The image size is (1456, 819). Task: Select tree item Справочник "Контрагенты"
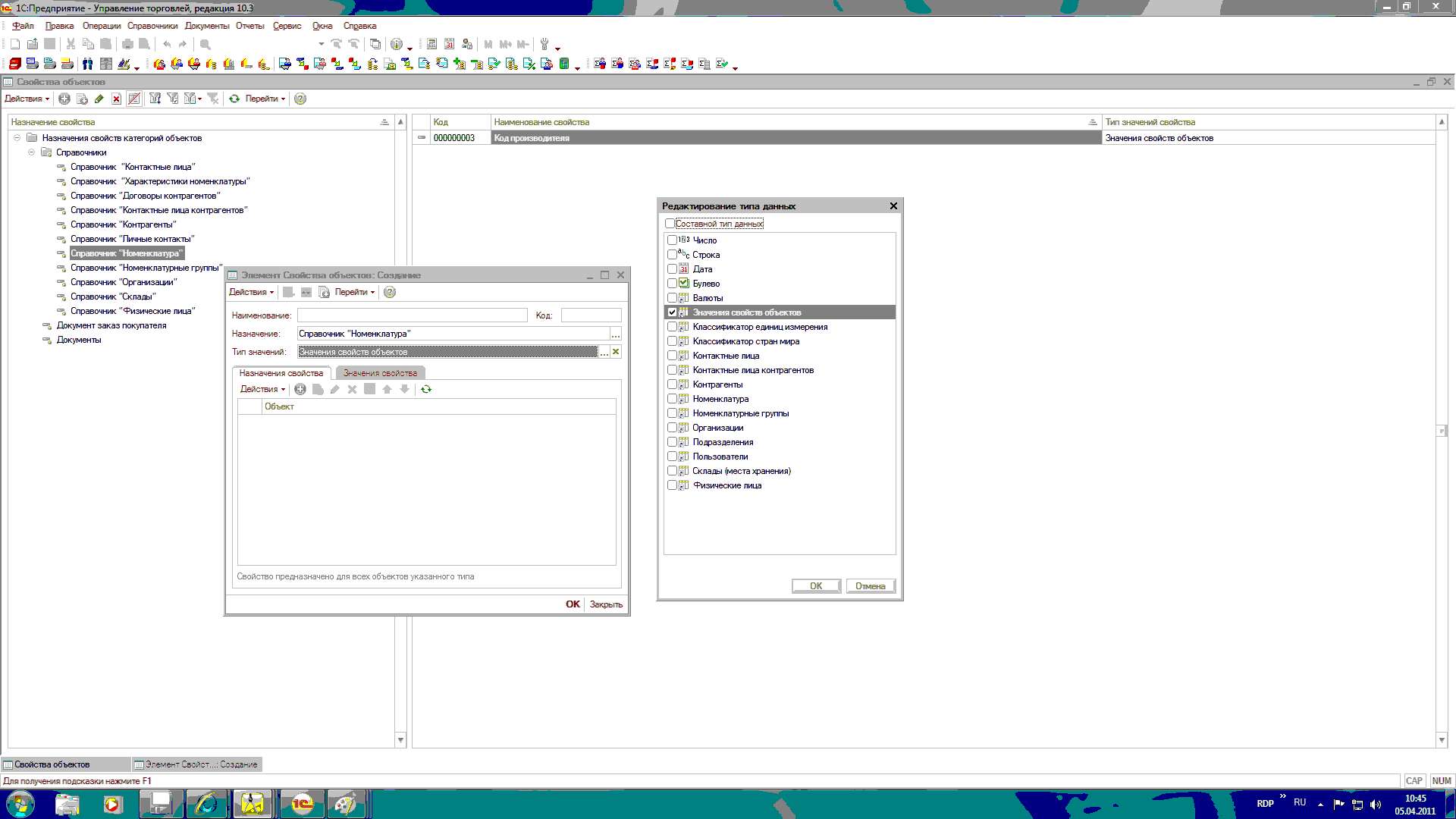[x=124, y=224]
